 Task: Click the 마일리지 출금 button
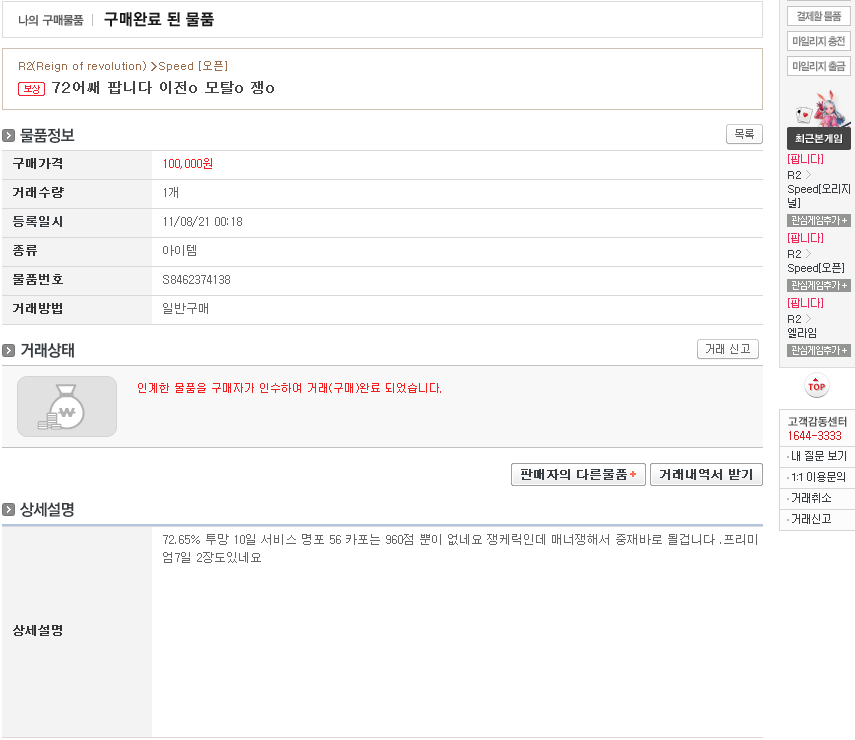(818, 66)
